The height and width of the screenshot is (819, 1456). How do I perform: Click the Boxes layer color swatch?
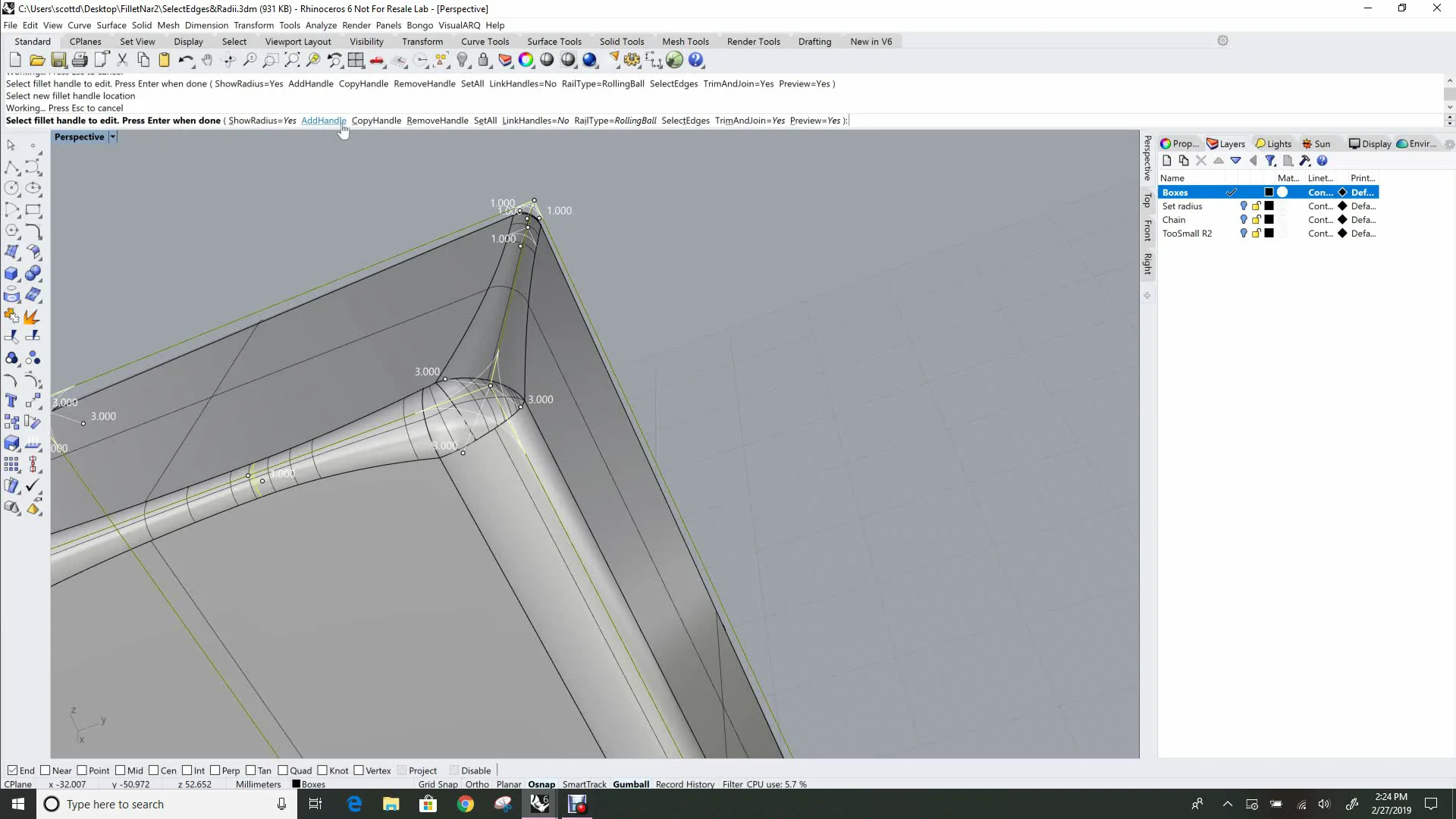point(1269,192)
